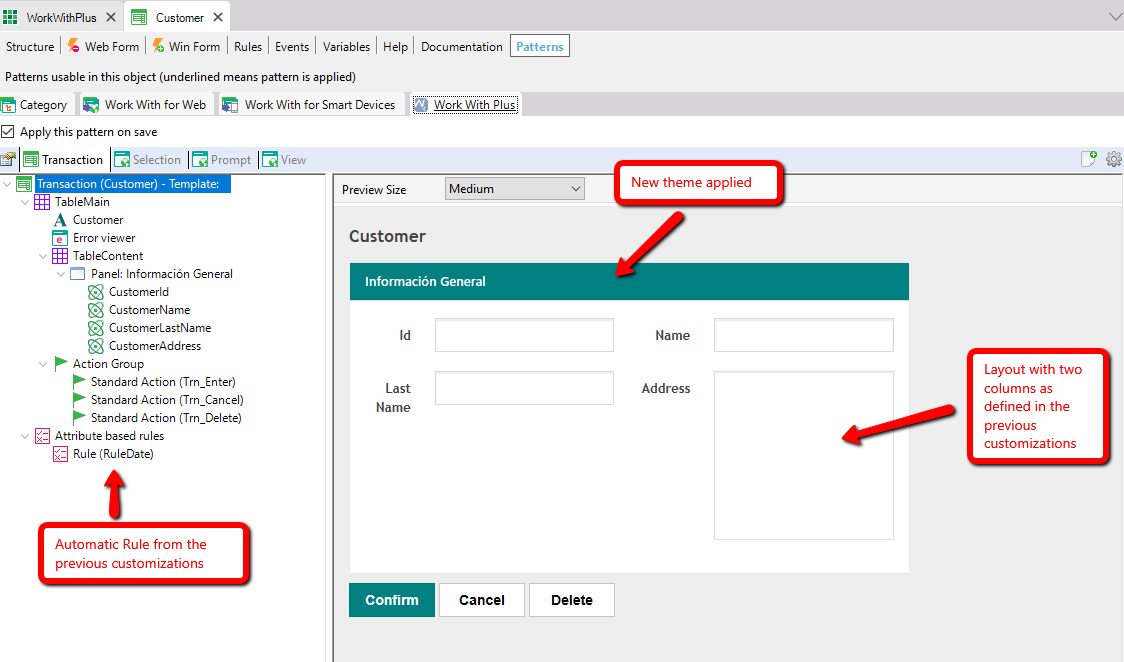The width and height of the screenshot is (1124, 662).
Task: Click the Rule (RuleDate) icon
Action: point(60,454)
